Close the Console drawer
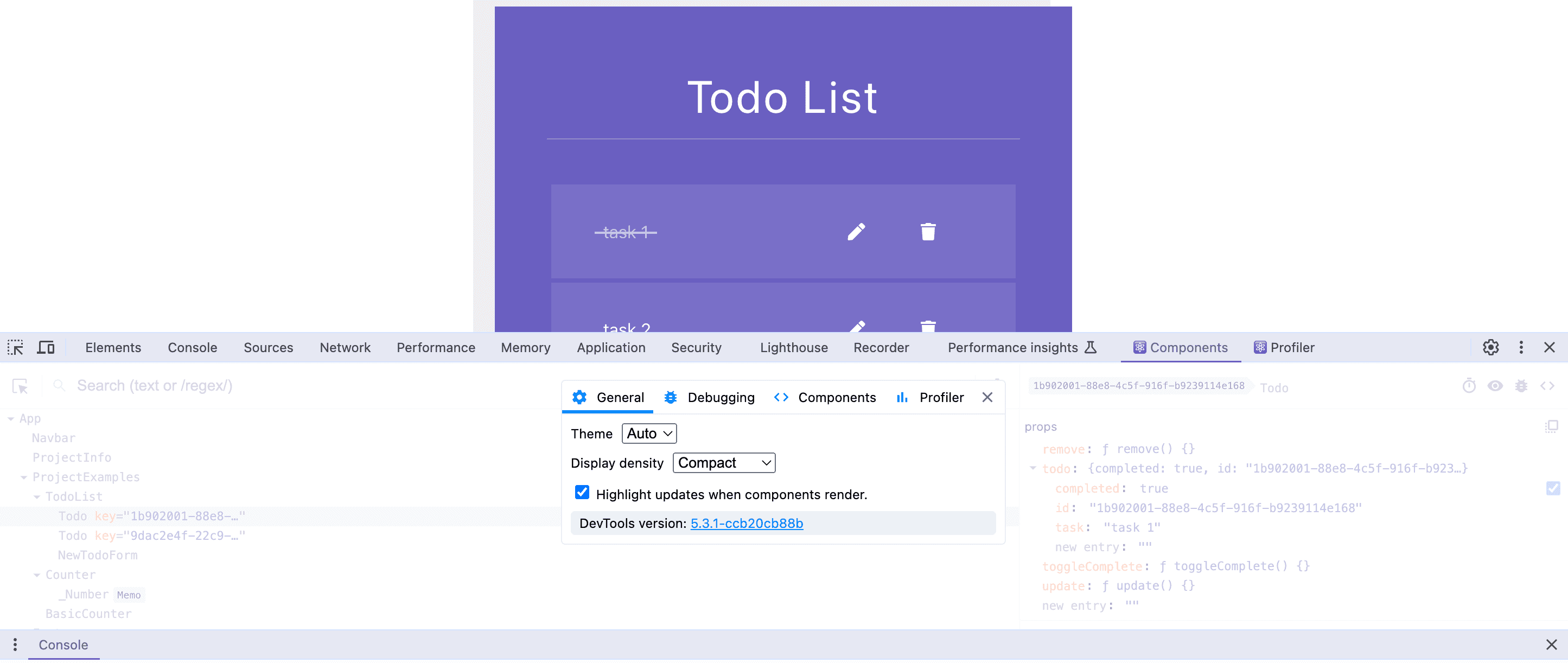Screen dimensions: 1568x663 tap(1552, 645)
